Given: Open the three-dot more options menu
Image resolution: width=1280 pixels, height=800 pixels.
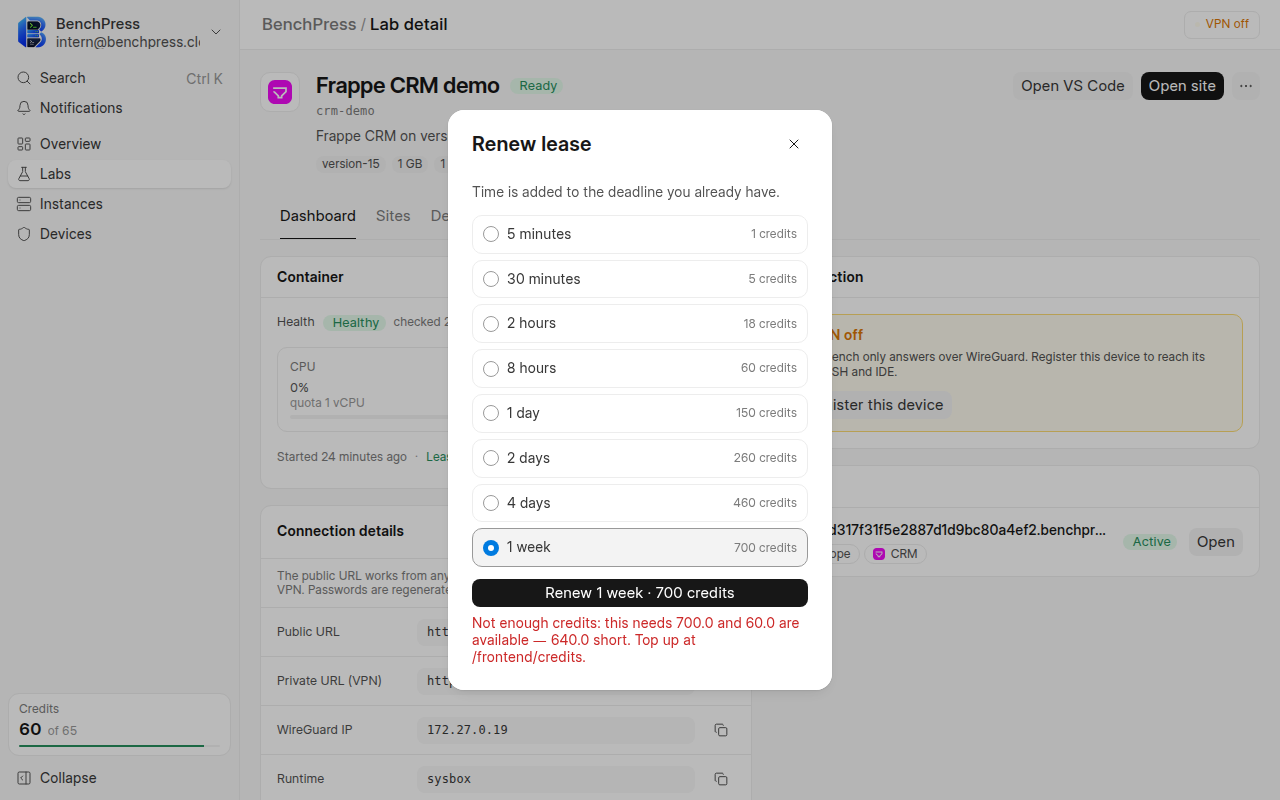Looking at the screenshot, I should [1246, 86].
